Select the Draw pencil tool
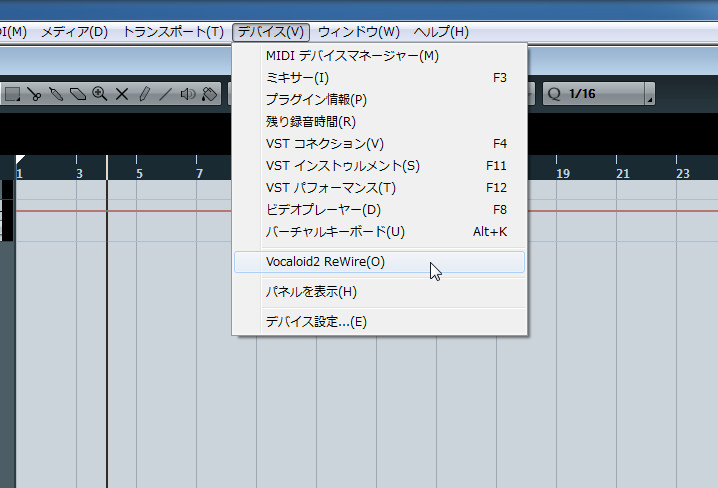 click(x=144, y=94)
